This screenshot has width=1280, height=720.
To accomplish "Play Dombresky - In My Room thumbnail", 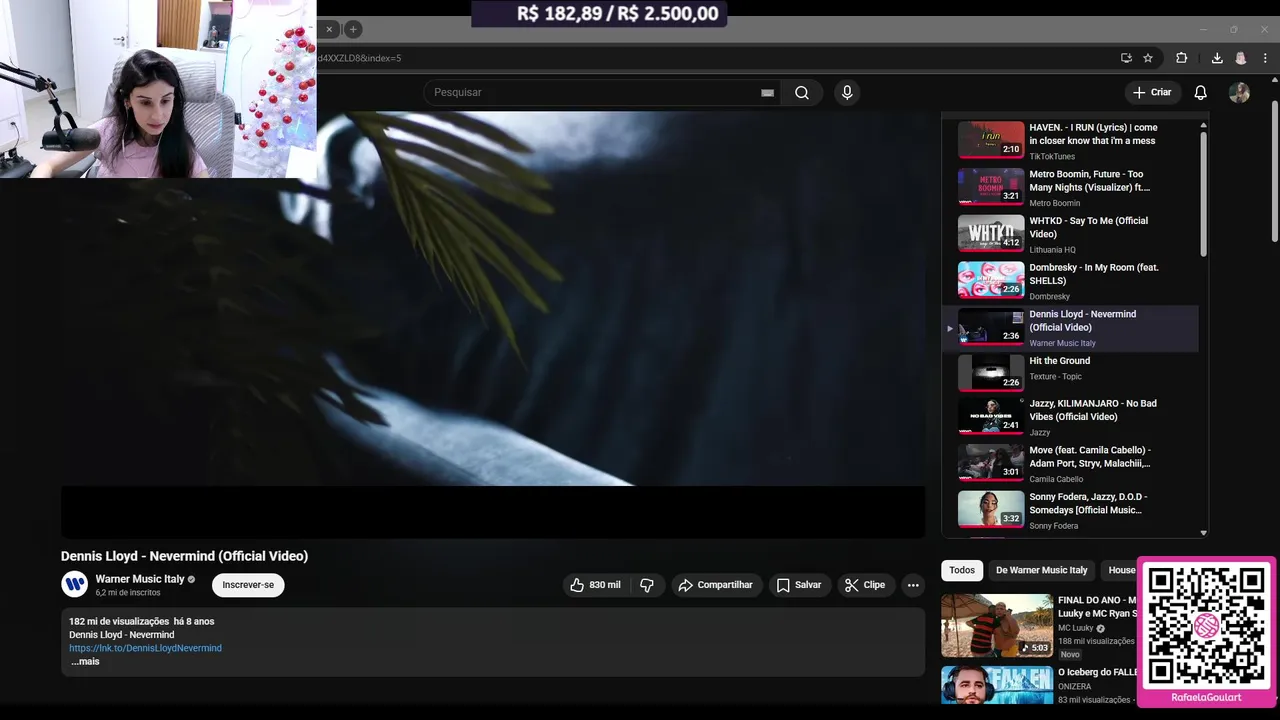I will click(x=991, y=280).
